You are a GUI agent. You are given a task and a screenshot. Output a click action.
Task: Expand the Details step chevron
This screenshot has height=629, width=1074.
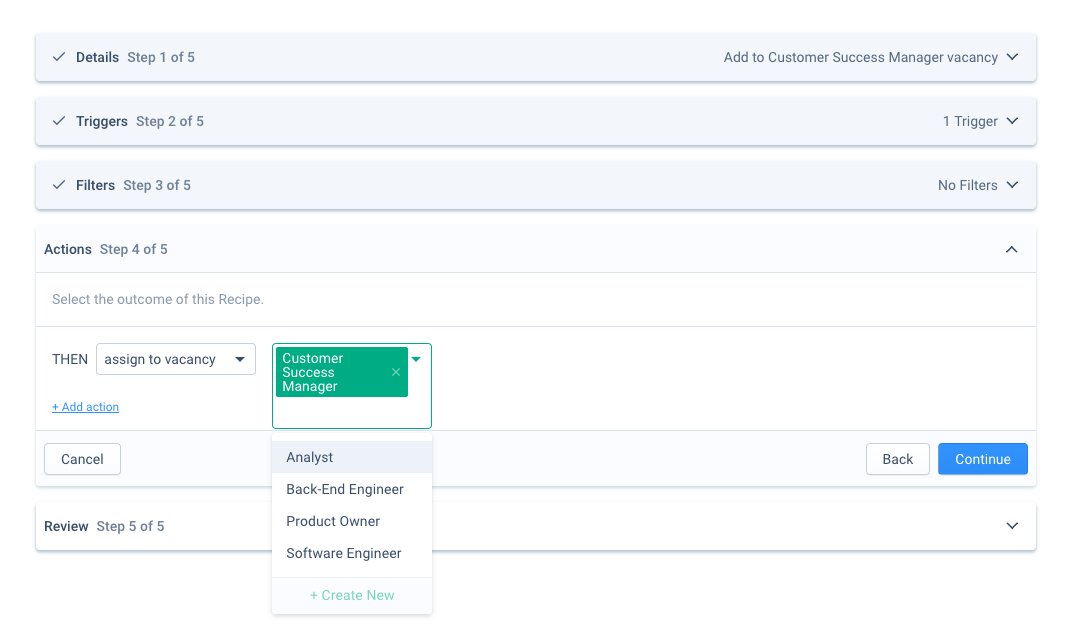1012,57
